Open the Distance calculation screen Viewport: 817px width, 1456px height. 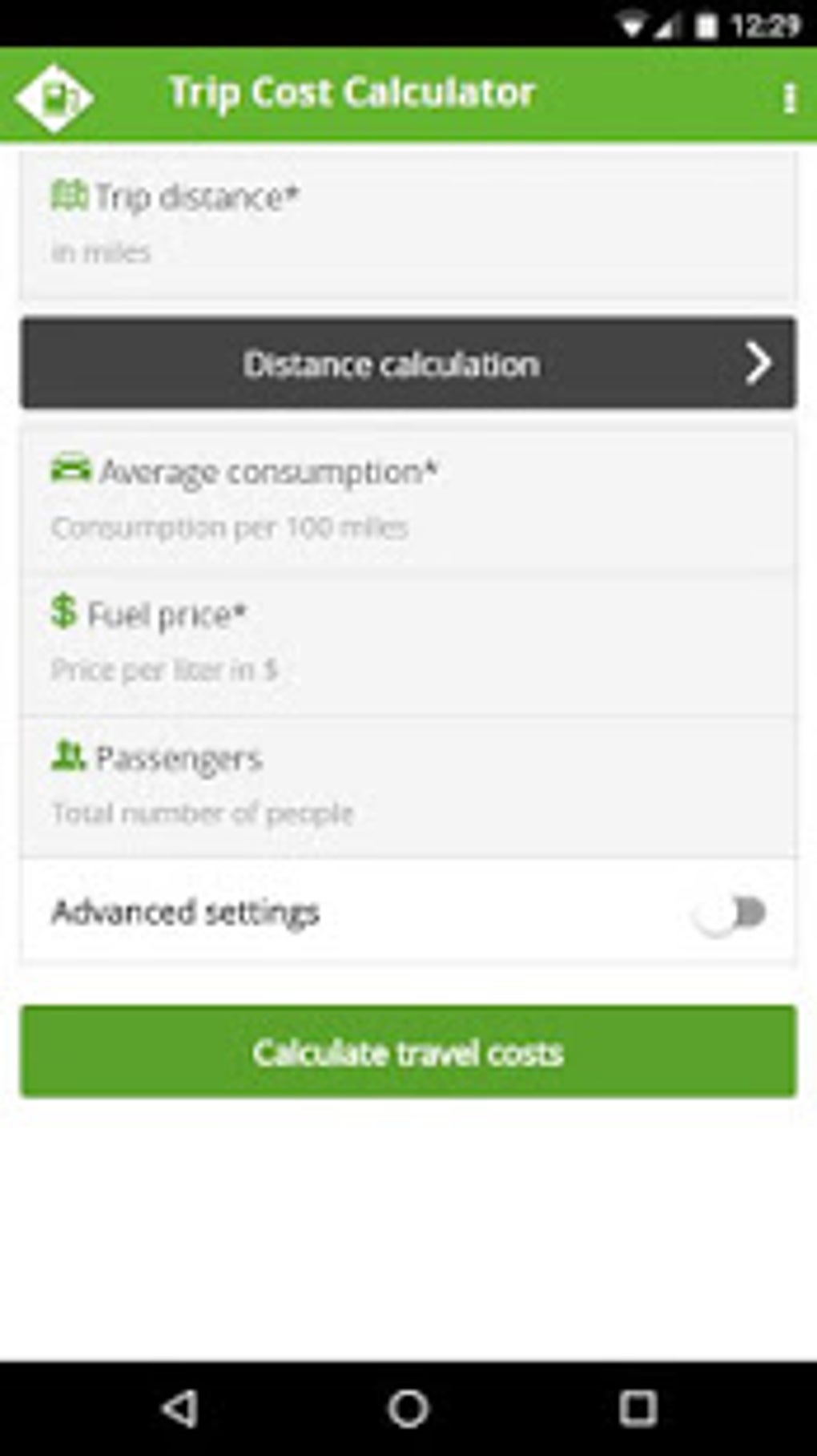[391, 364]
